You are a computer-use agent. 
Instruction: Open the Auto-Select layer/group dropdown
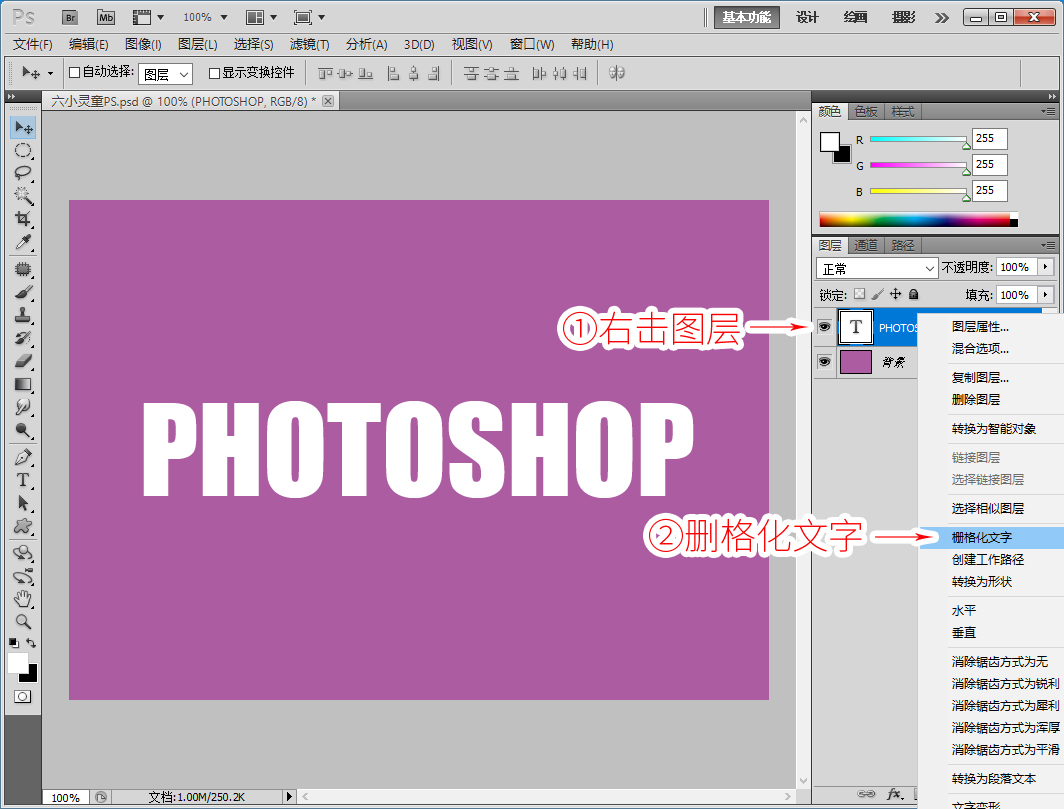click(166, 74)
